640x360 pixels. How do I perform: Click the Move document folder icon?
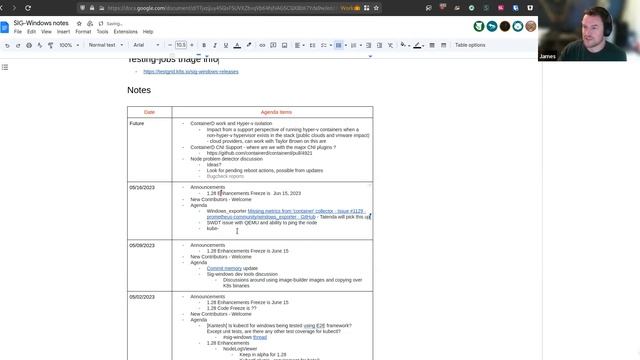coord(90,24)
